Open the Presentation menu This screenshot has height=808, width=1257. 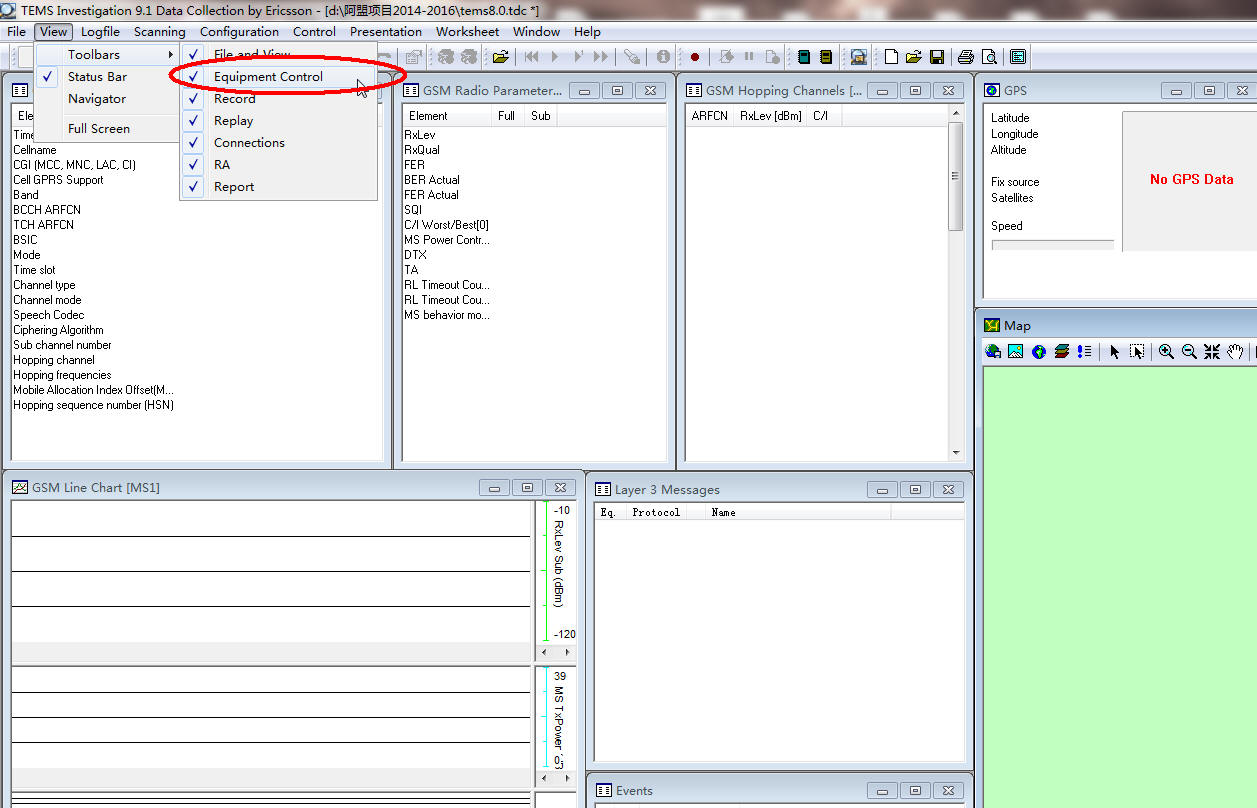coord(386,31)
